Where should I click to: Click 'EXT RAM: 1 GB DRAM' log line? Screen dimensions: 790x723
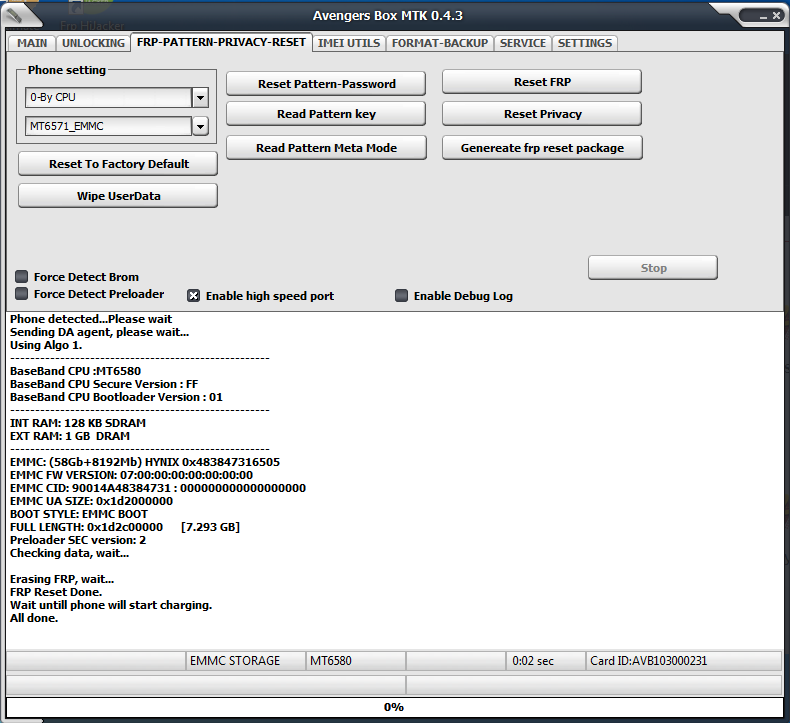[70, 436]
